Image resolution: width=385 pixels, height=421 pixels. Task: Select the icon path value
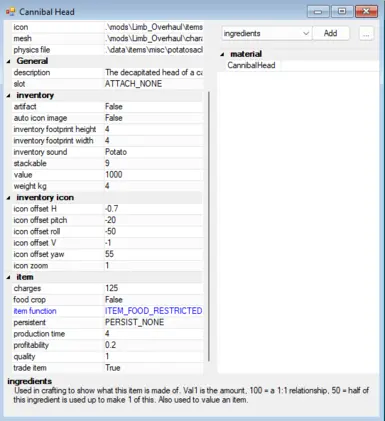click(153, 27)
